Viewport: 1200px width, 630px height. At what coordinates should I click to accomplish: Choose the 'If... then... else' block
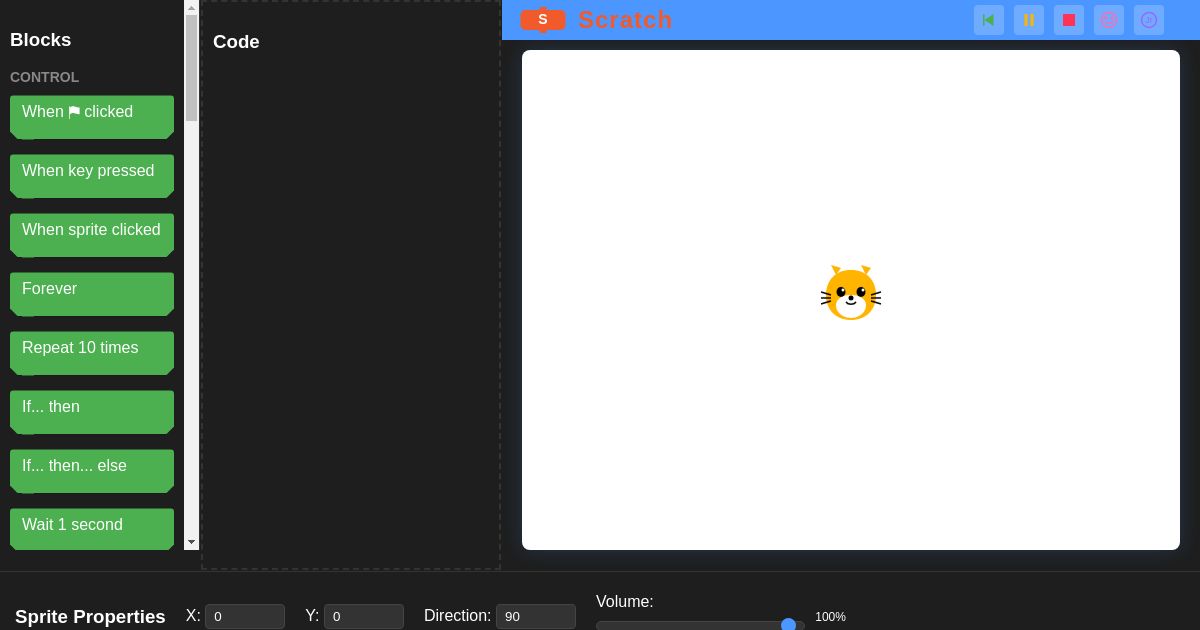pos(92,471)
